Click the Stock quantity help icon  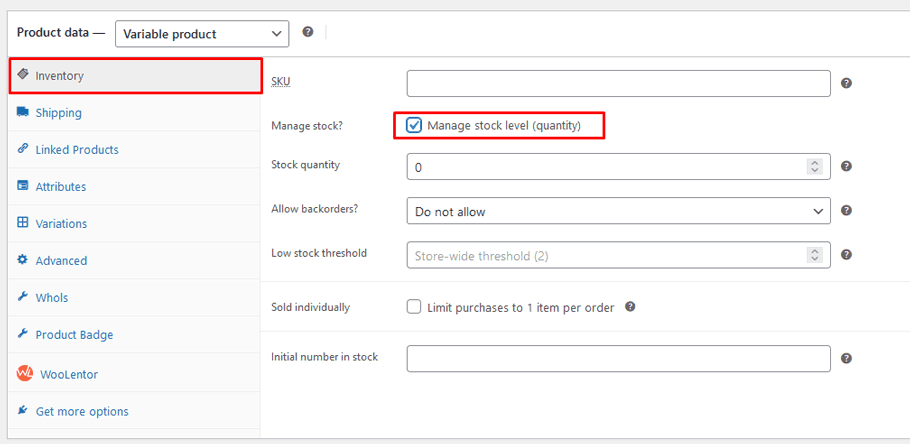click(846, 167)
